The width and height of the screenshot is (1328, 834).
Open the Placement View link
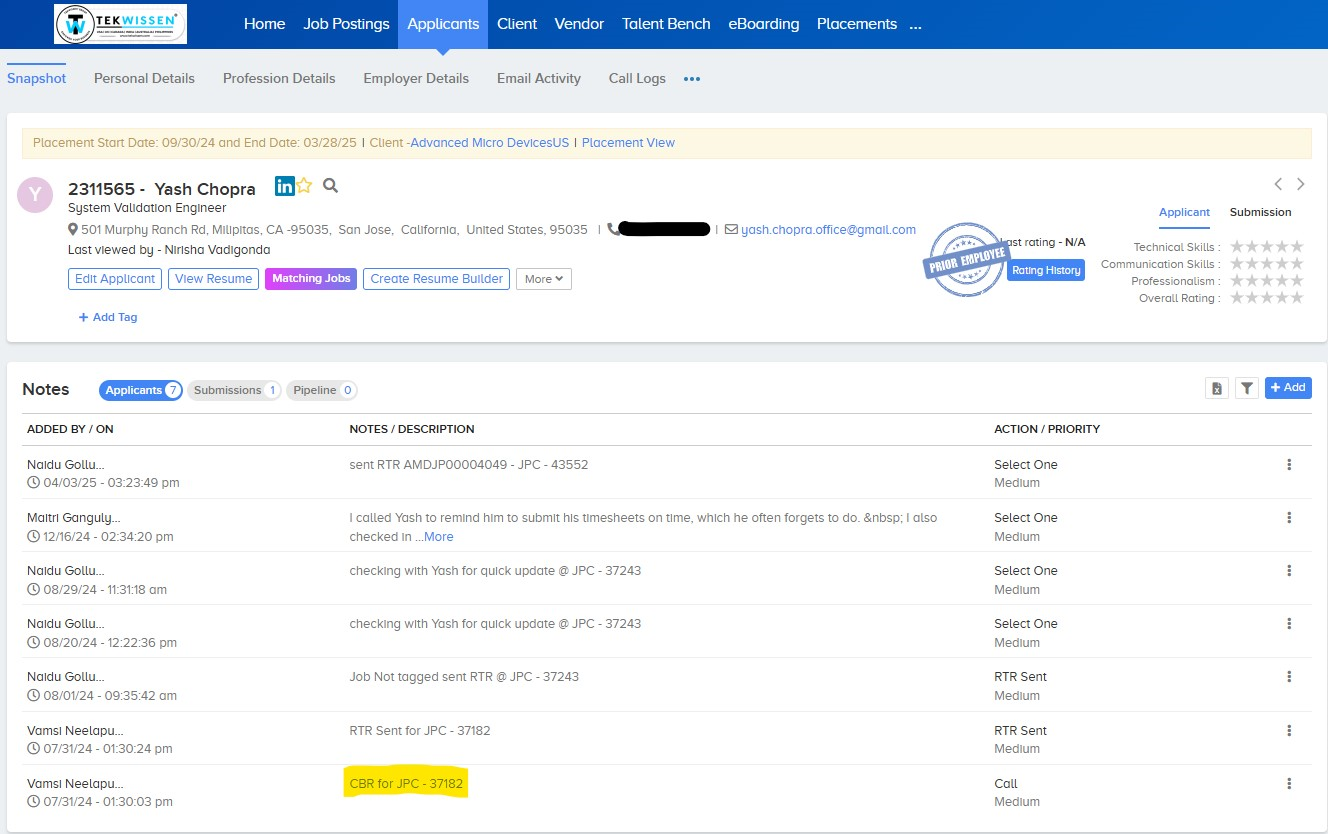point(628,143)
